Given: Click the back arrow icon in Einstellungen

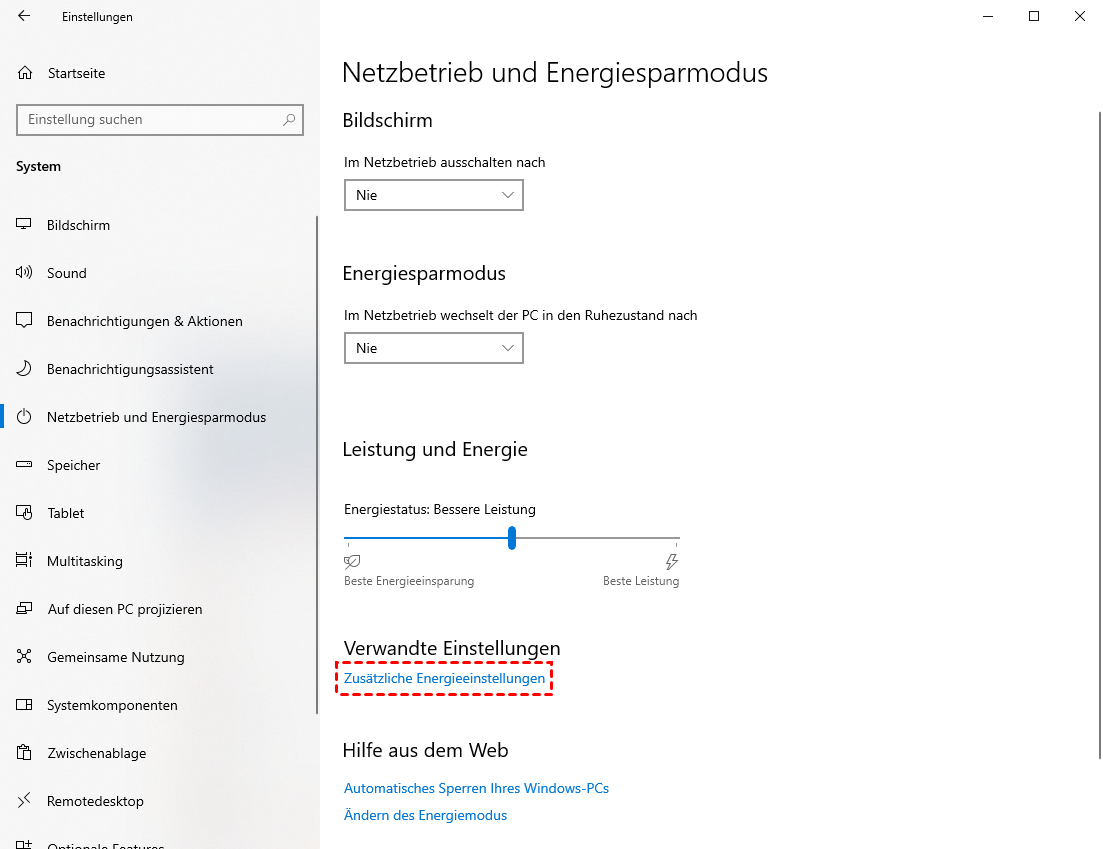Looking at the screenshot, I should point(24,16).
